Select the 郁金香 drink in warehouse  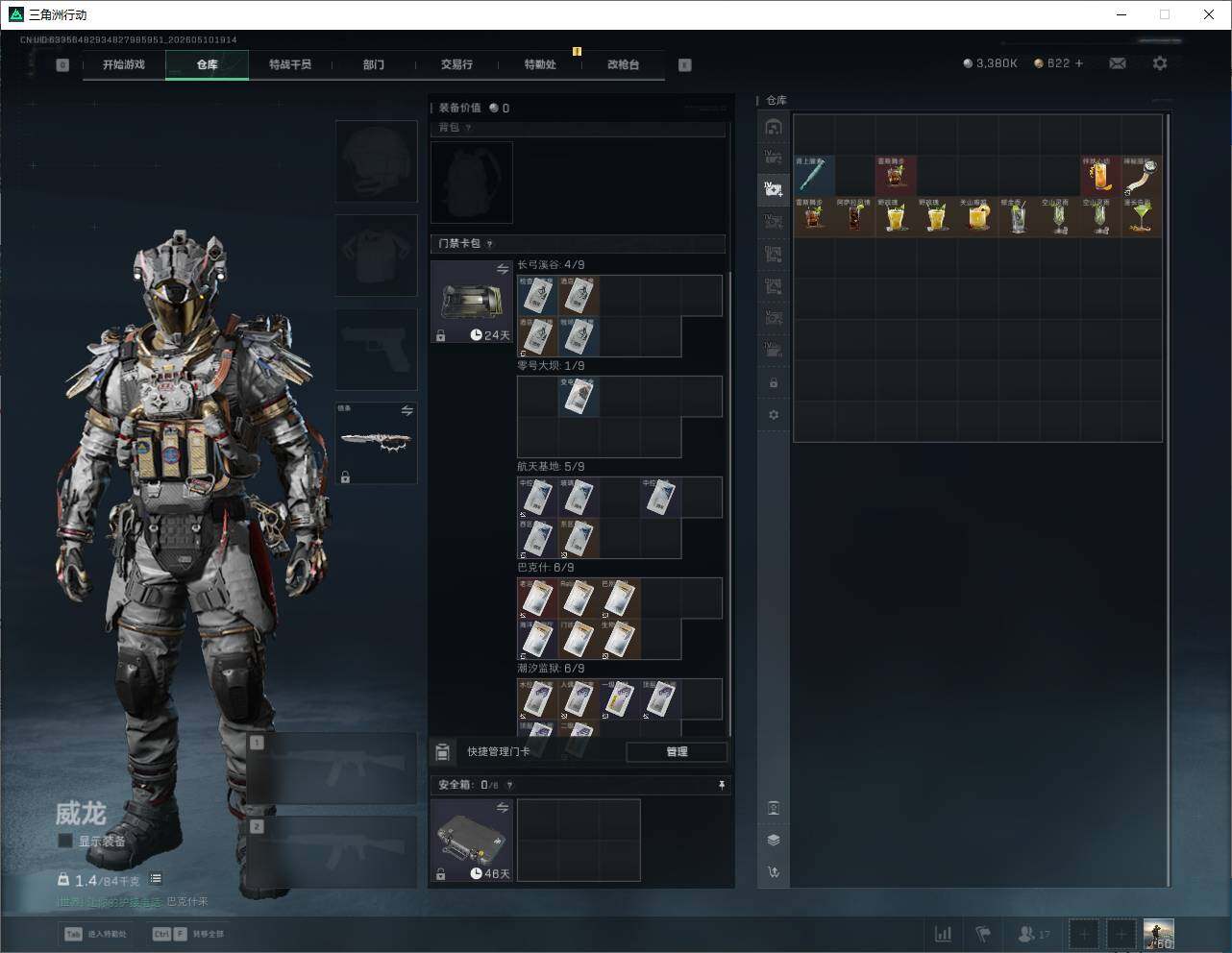(1018, 217)
